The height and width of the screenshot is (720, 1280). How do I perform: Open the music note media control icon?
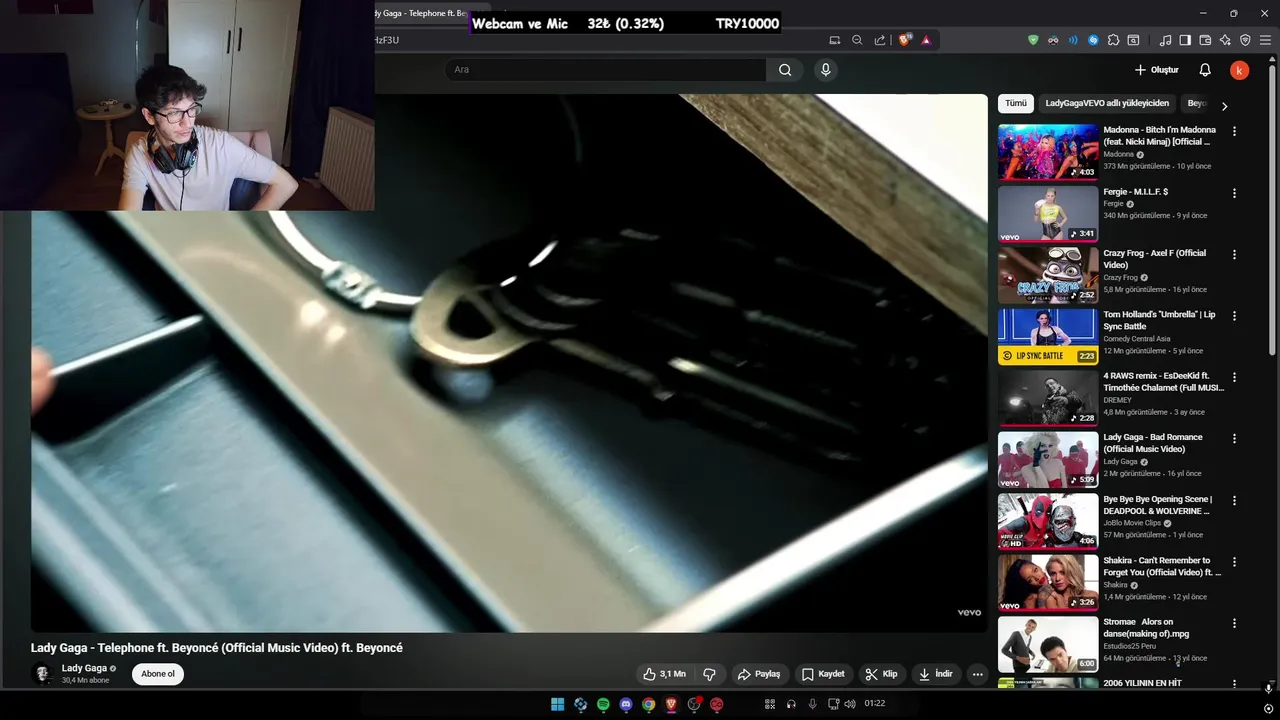[1165, 40]
